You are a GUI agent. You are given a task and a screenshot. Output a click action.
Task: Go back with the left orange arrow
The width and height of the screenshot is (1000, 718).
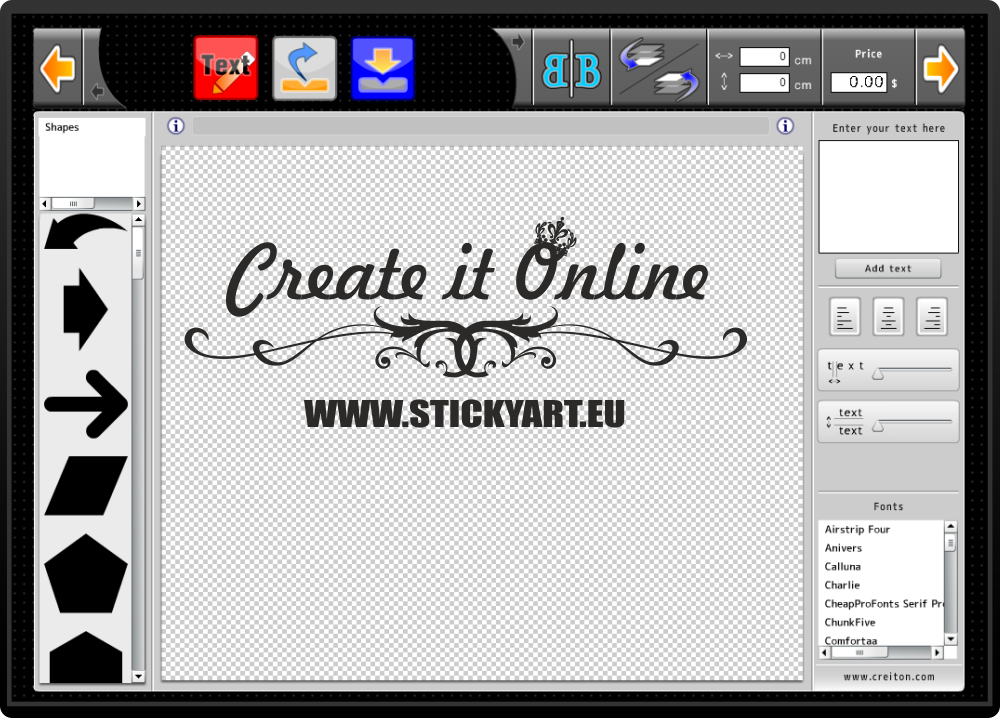57,69
